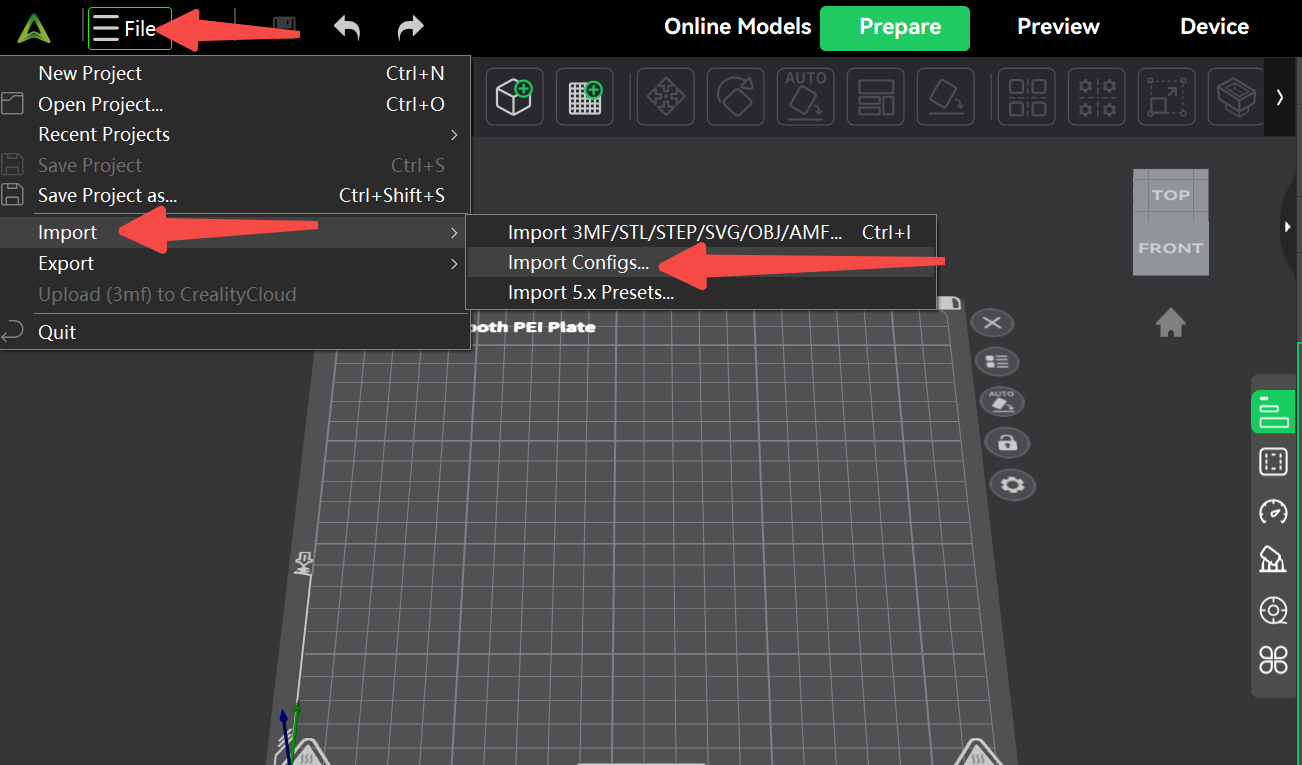The height and width of the screenshot is (765, 1302).
Task: Reset camera with the home icon
Action: 1170,322
